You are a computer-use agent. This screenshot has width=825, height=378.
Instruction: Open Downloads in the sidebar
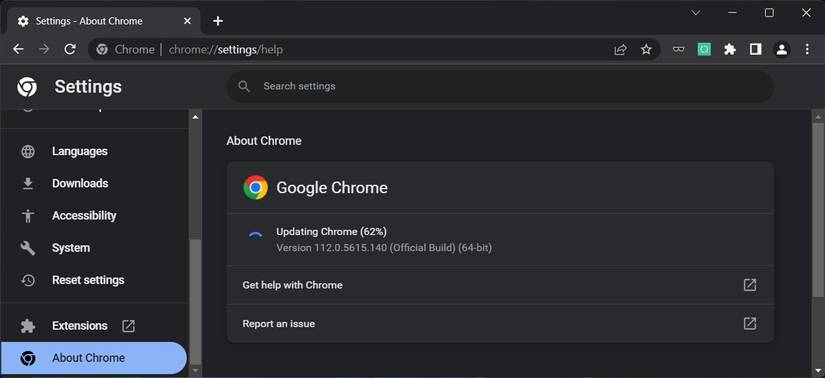pos(95,184)
